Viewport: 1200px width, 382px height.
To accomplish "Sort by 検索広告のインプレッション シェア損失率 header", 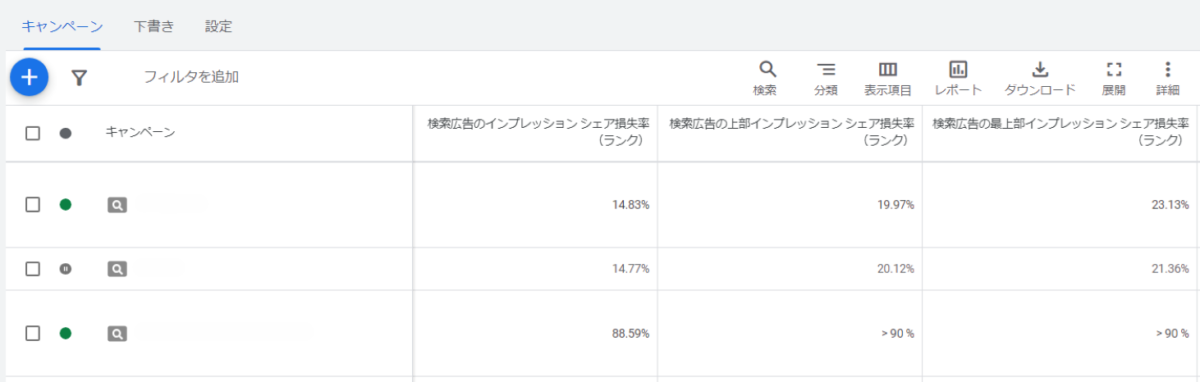I will coord(538,133).
